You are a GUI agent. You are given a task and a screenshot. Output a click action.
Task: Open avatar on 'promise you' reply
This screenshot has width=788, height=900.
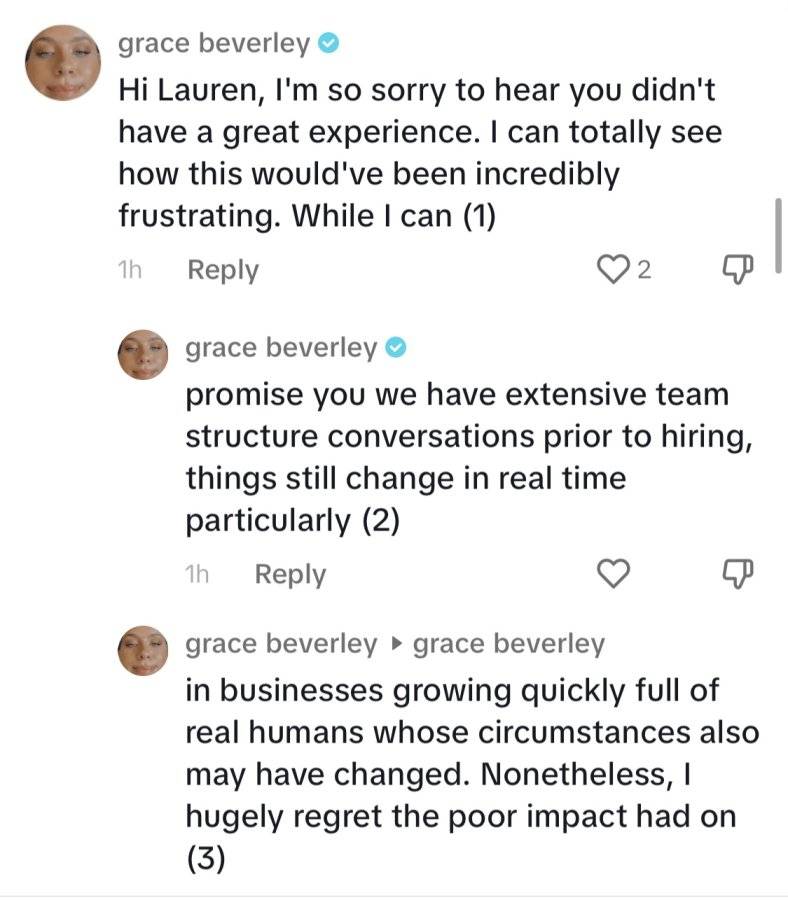pyautogui.click(x=143, y=354)
